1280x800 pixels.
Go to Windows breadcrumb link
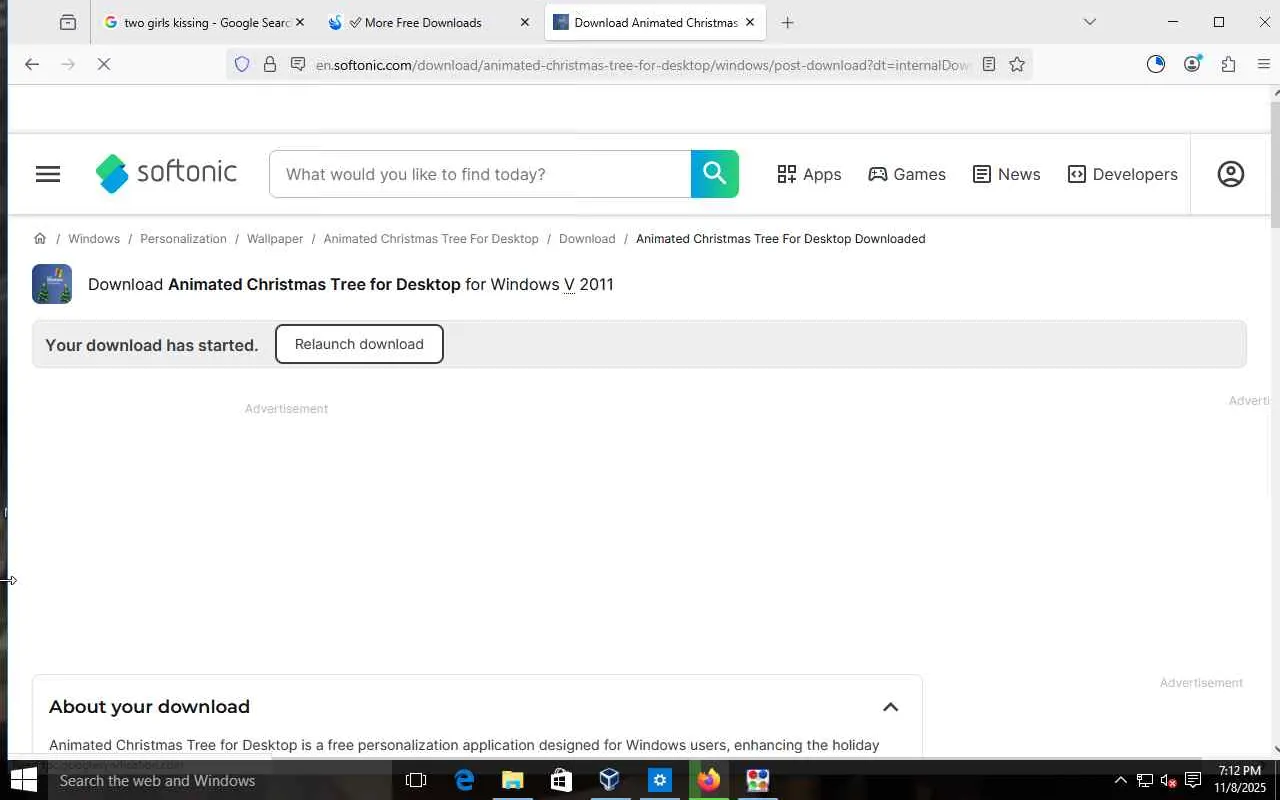94,238
